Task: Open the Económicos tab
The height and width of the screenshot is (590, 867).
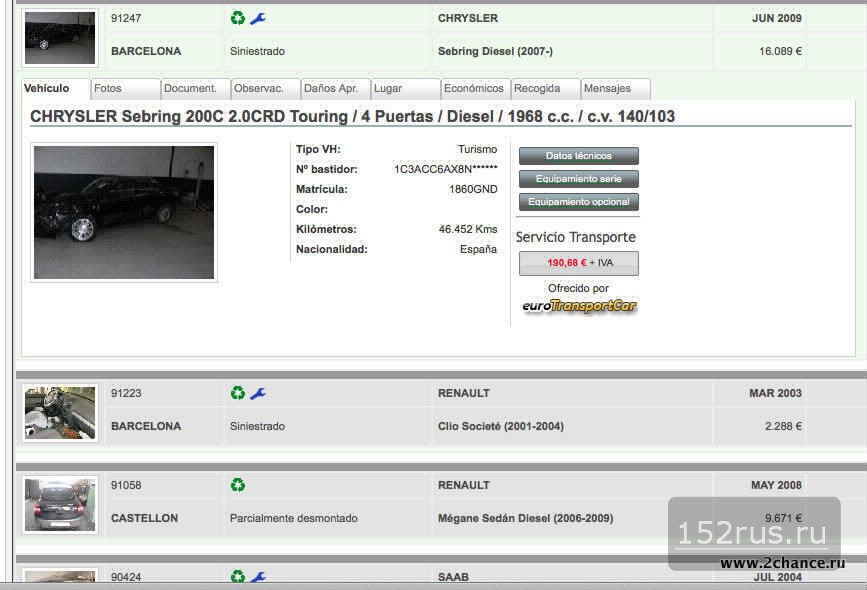Action: (475, 88)
